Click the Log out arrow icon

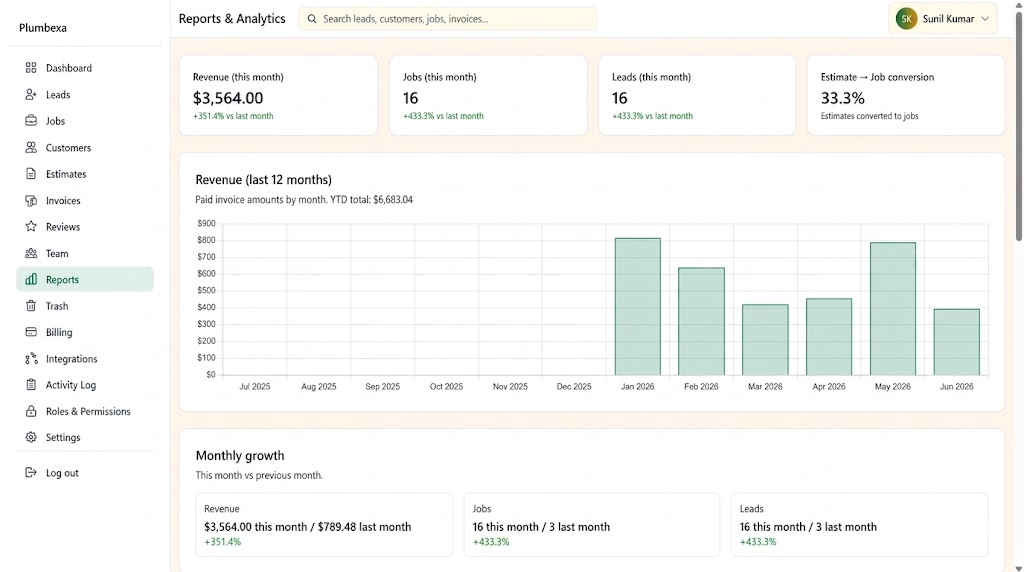[31, 473]
